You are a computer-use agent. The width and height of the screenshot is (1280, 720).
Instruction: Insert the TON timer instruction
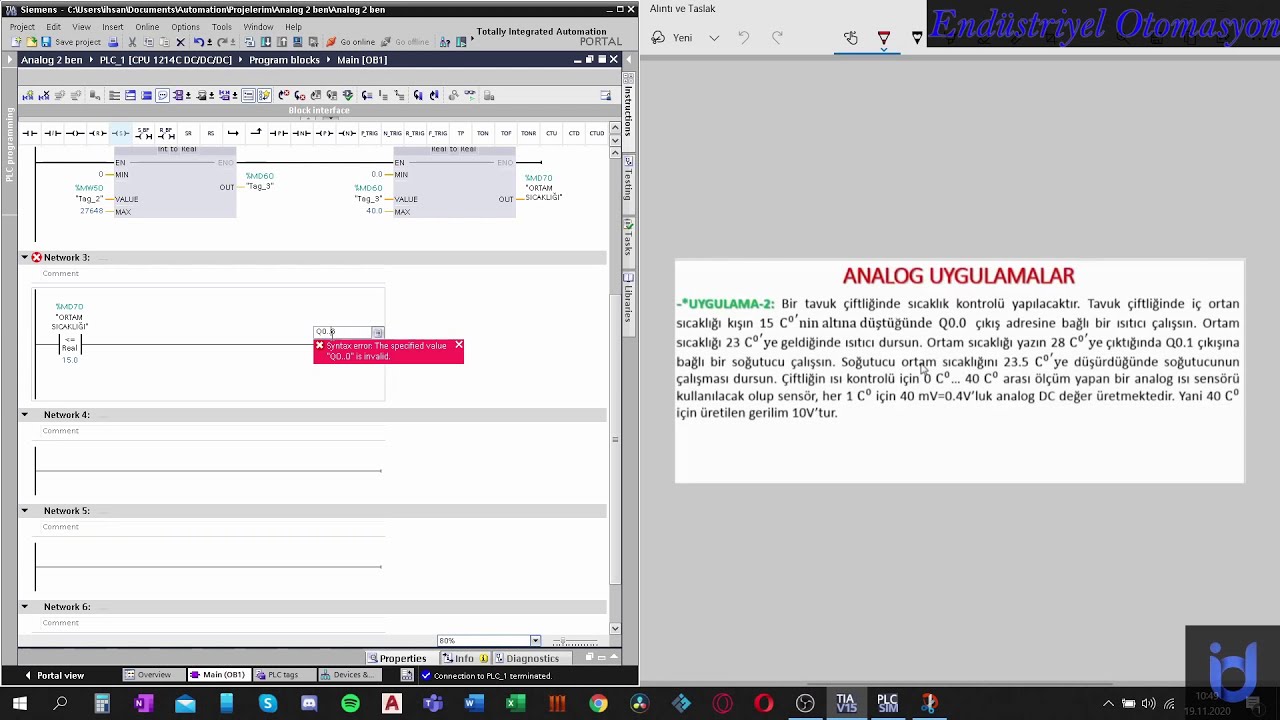(483, 133)
